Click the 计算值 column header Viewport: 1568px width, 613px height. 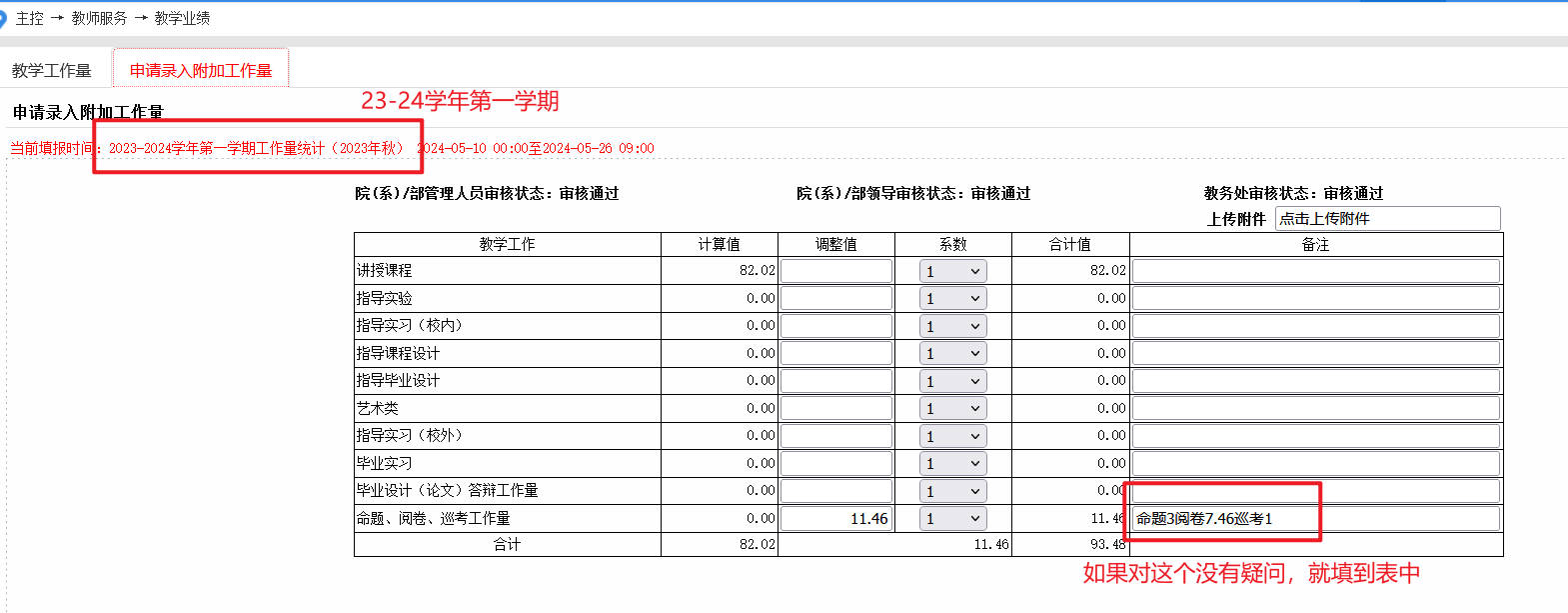(x=720, y=244)
